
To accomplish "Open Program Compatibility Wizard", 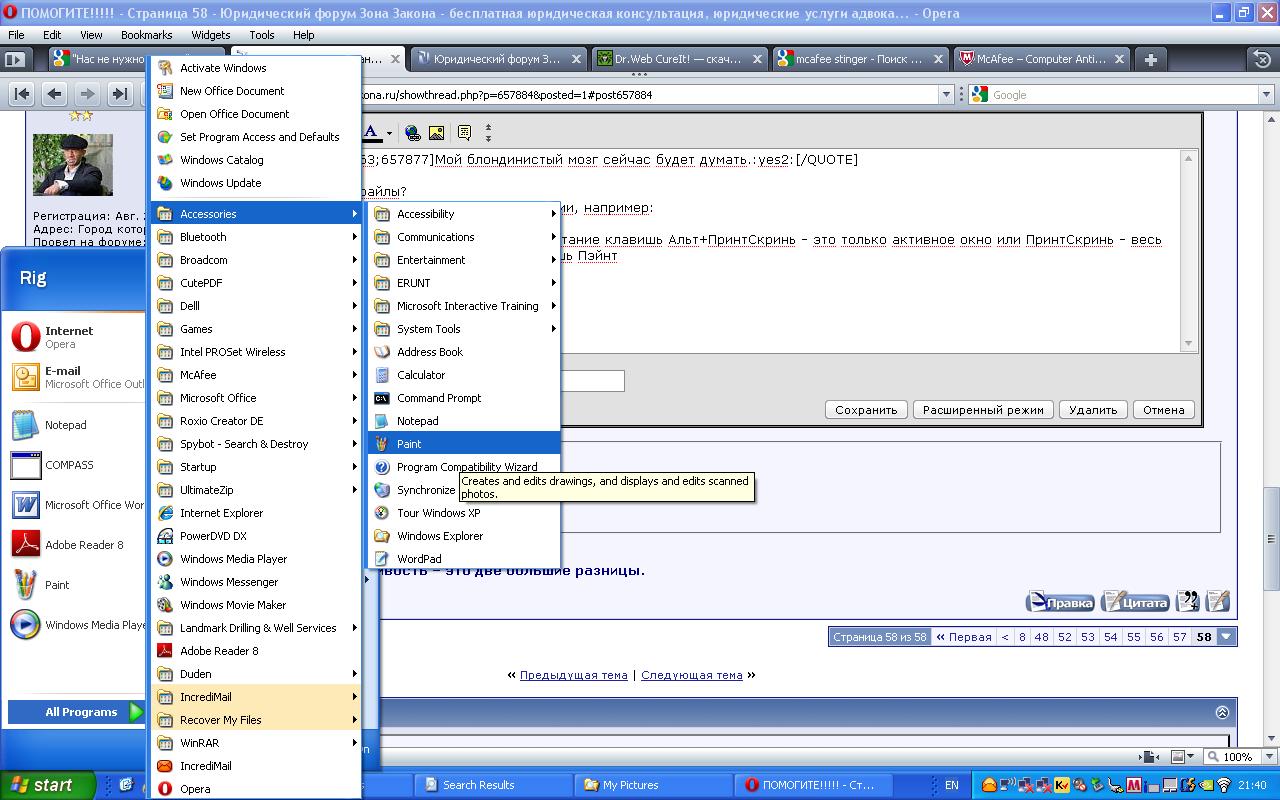I will (x=464, y=467).
